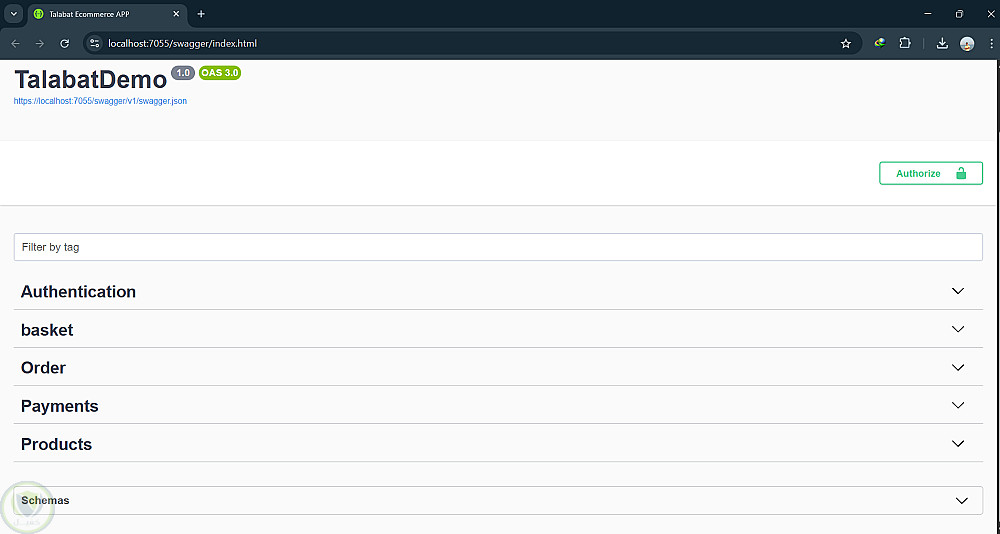Screen dimensions: 1000x534
Task: Click the OAS 3.0 badge
Action: 220,73
